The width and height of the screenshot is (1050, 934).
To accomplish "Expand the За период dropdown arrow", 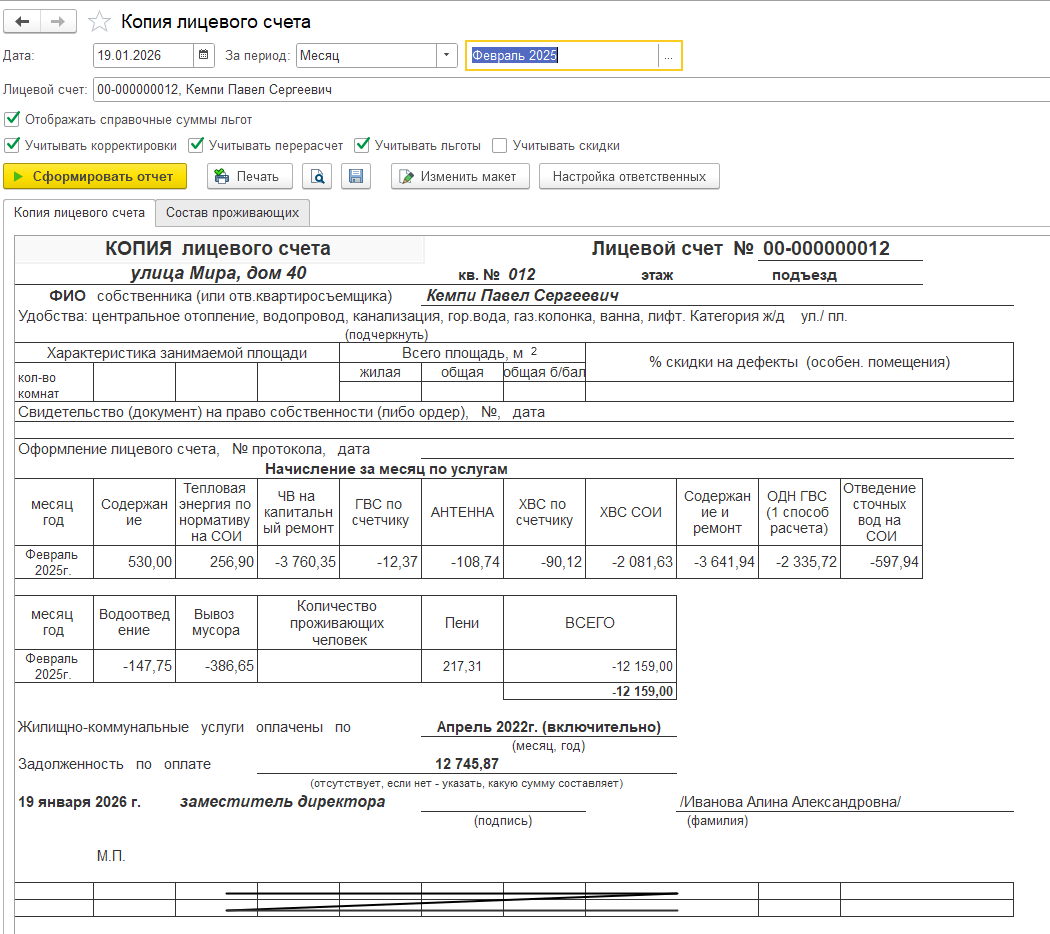I will click(446, 56).
